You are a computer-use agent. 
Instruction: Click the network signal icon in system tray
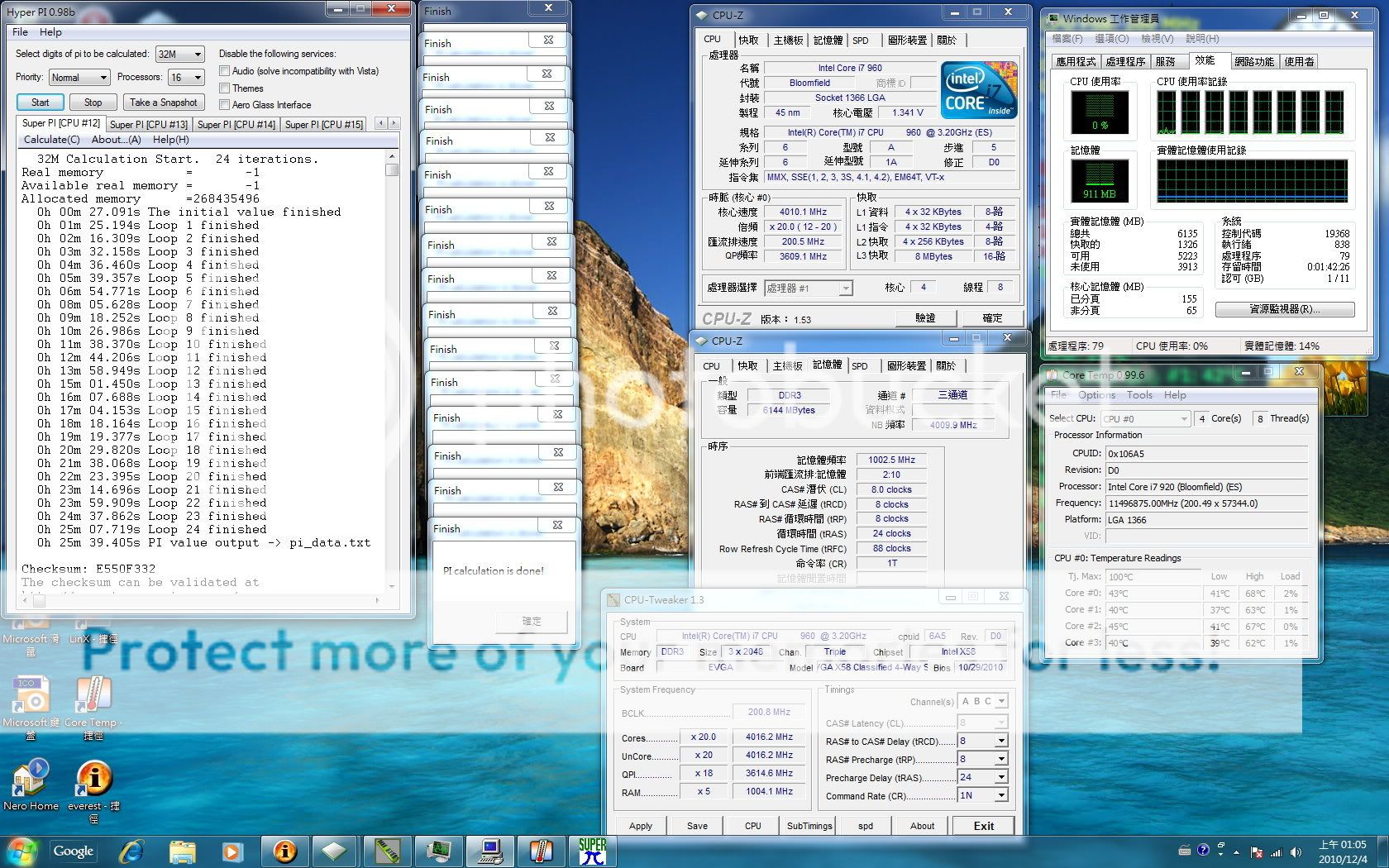tap(1275, 851)
